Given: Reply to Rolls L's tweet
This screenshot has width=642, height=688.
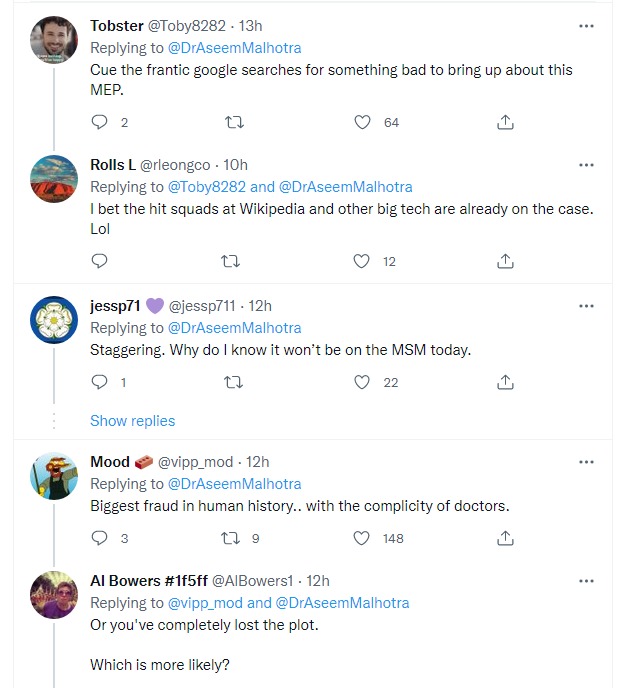Looking at the screenshot, I should (x=99, y=261).
